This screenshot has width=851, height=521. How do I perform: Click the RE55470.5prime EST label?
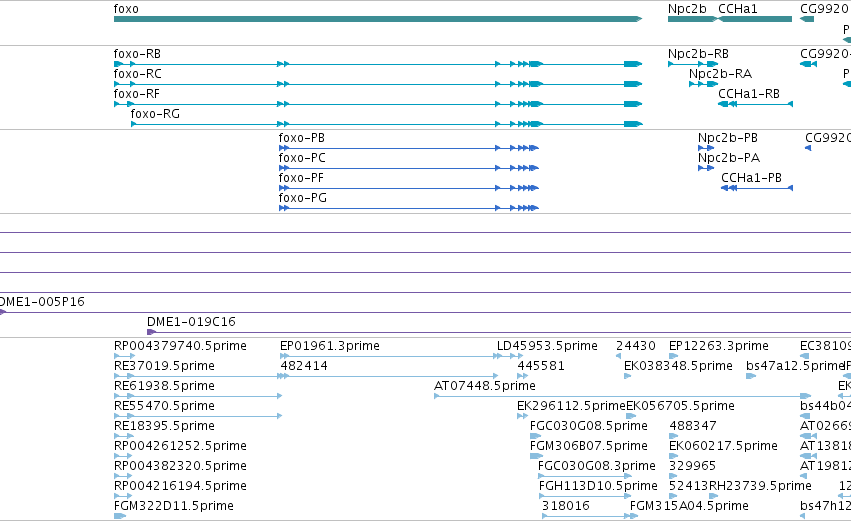tap(164, 406)
